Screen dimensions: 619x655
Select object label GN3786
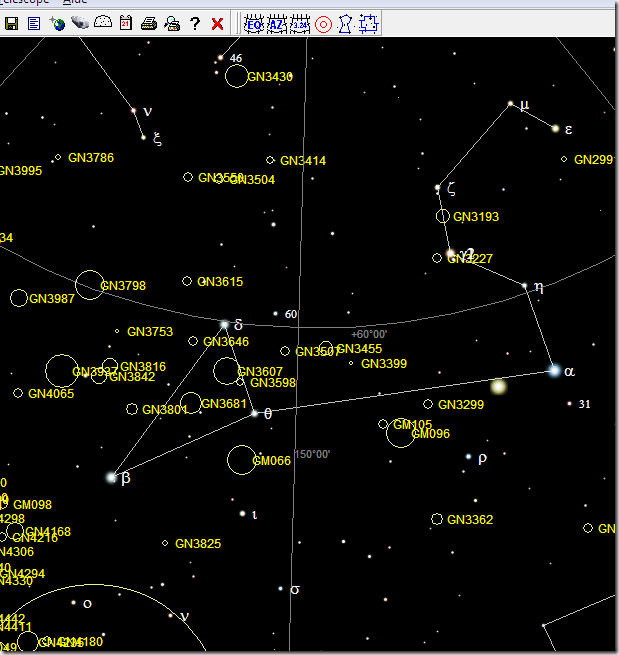(91, 158)
